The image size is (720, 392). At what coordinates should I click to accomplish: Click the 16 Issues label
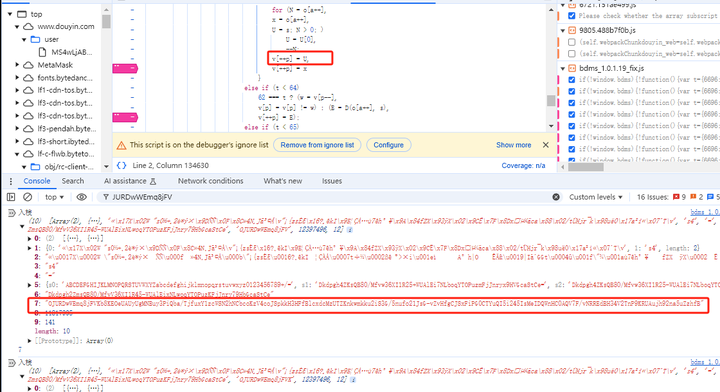coord(652,197)
